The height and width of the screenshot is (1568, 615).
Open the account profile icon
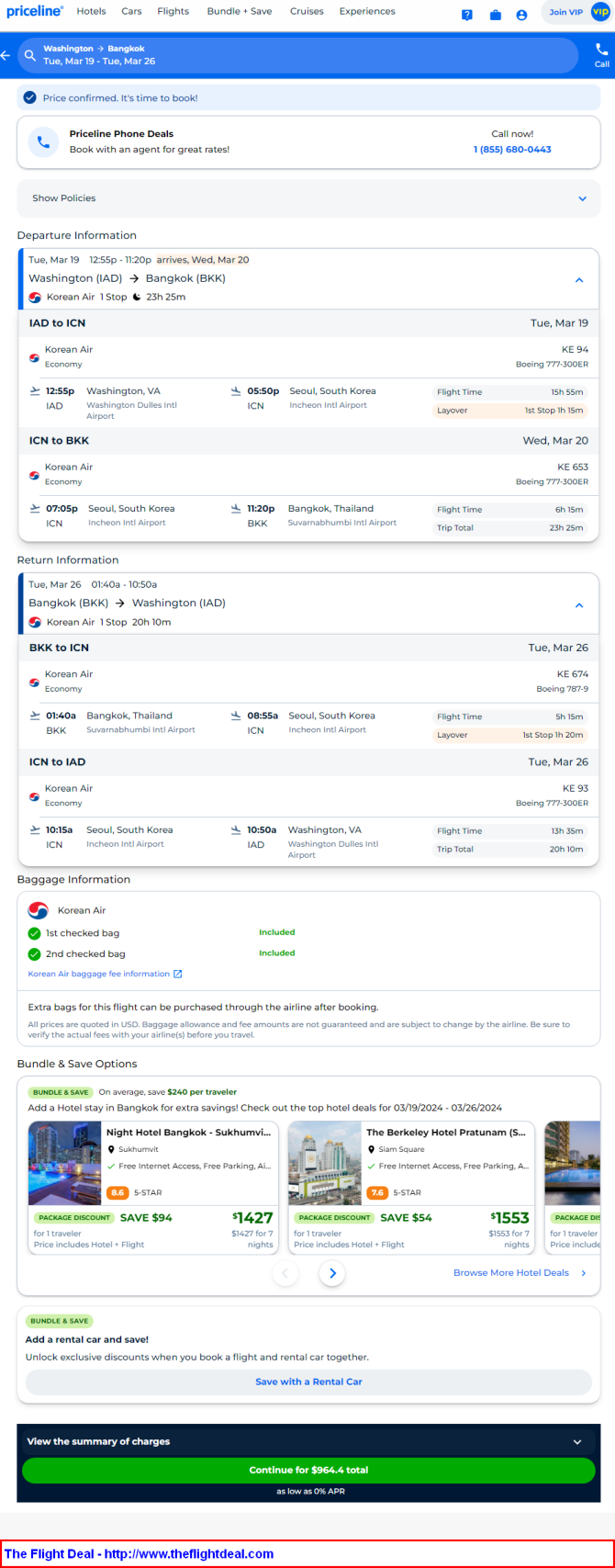click(x=521, y=15)
